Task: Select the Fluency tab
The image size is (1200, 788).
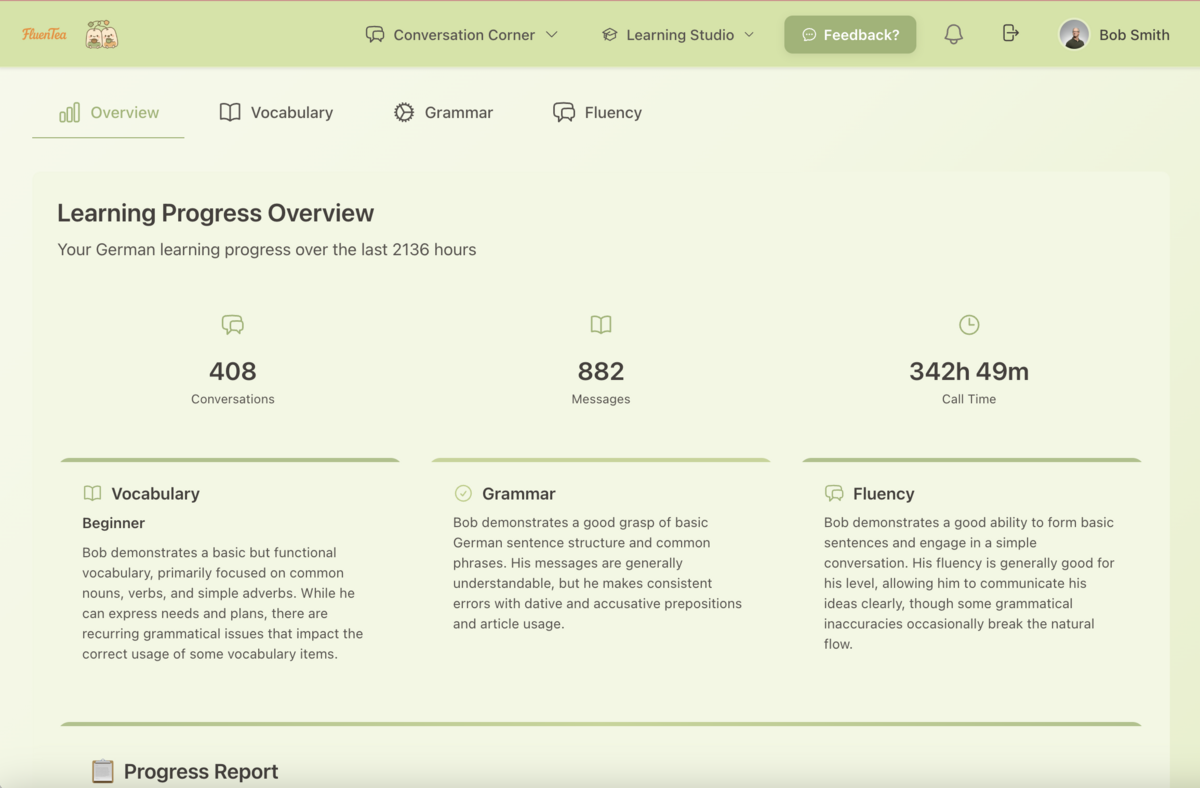Action: pyautogui.click(x=597, y=112)
